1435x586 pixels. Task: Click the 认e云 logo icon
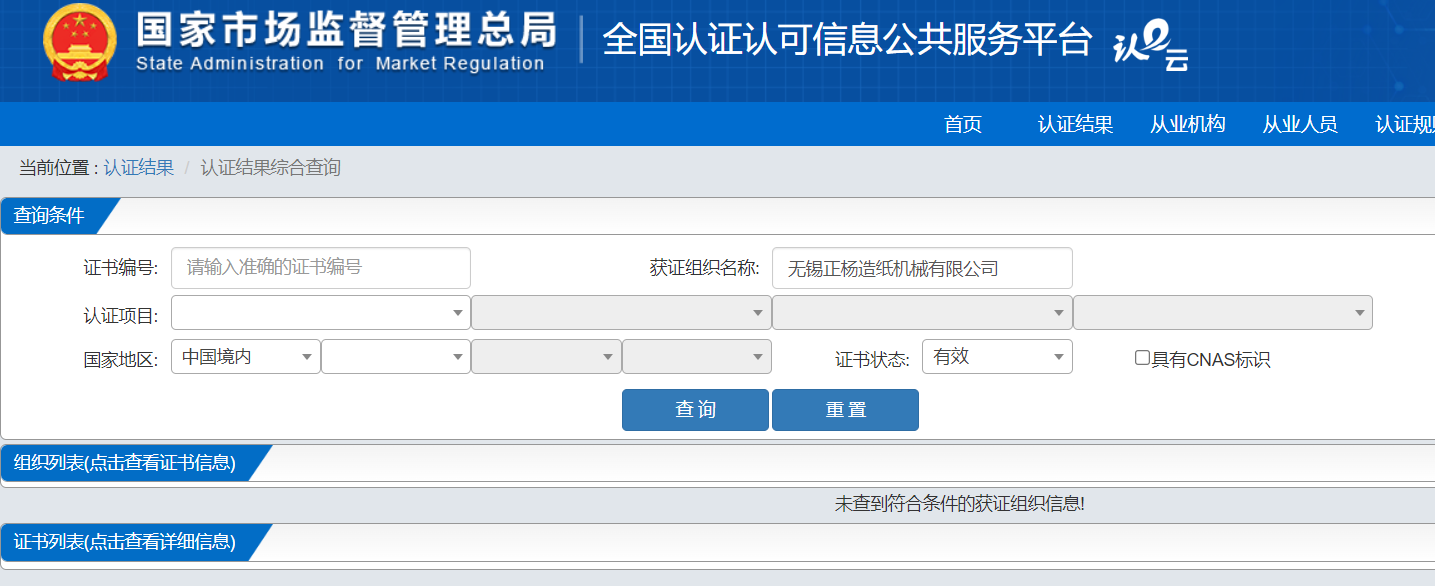(x=1151, y=47)
